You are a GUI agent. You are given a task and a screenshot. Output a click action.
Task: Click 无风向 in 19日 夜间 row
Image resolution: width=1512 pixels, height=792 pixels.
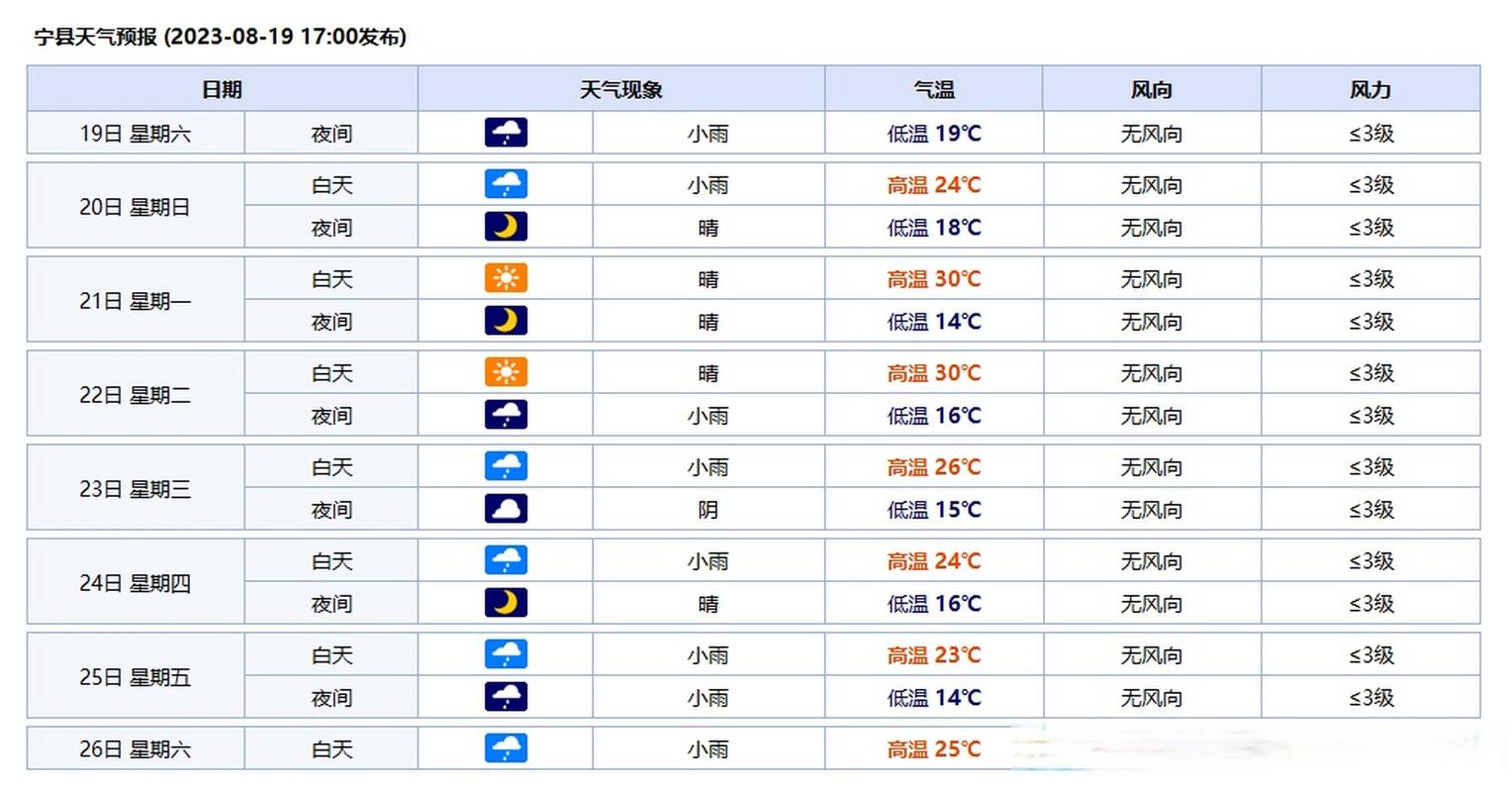click(1152, 134)
